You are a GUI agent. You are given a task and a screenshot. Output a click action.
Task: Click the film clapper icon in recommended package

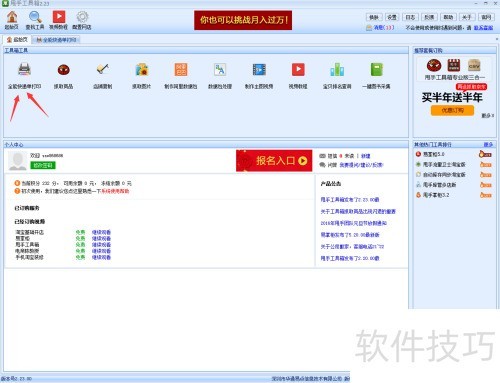(454, 65)
